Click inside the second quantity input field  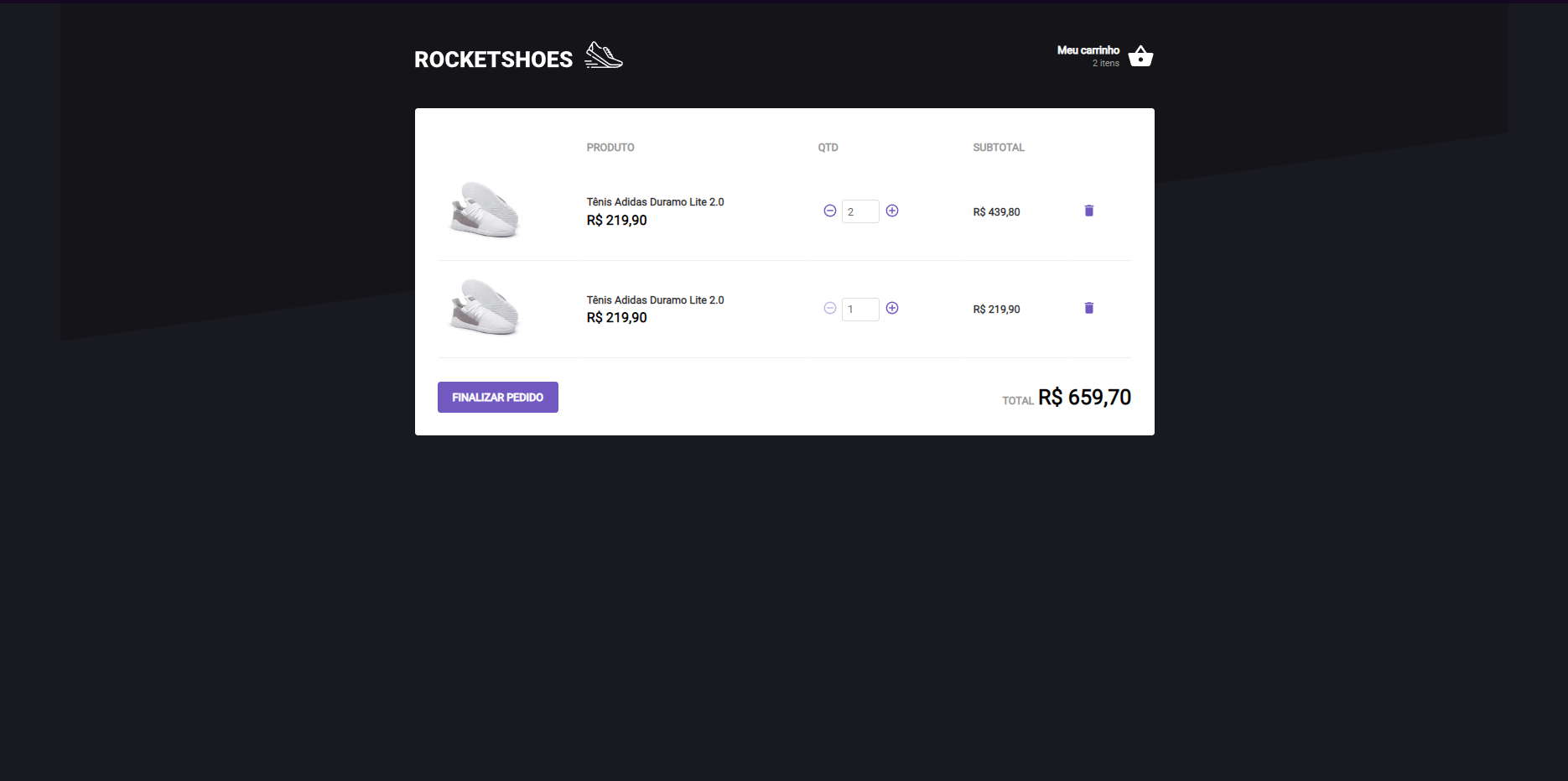(x=860, y=309)
